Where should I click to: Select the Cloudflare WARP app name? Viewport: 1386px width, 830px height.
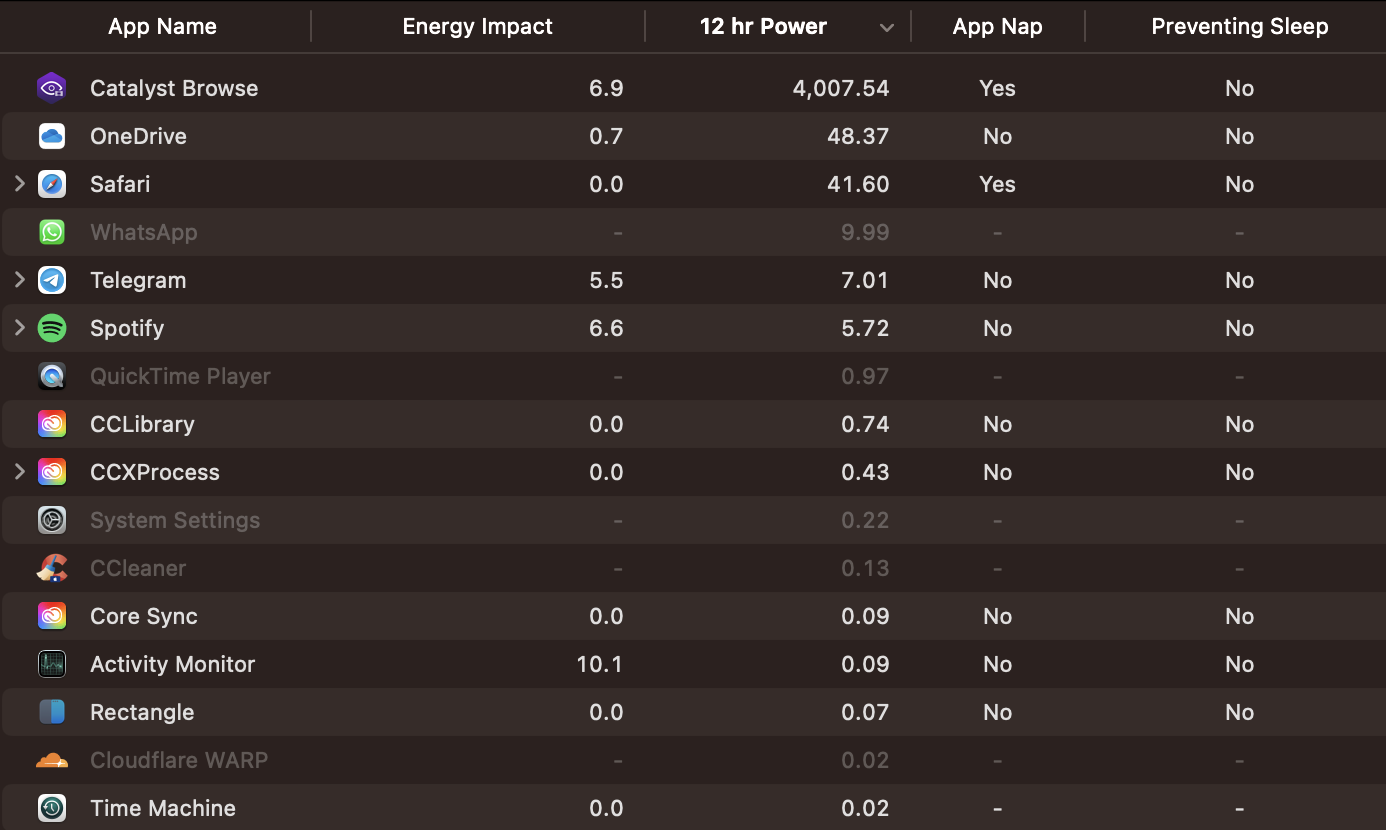click(179, 760)
